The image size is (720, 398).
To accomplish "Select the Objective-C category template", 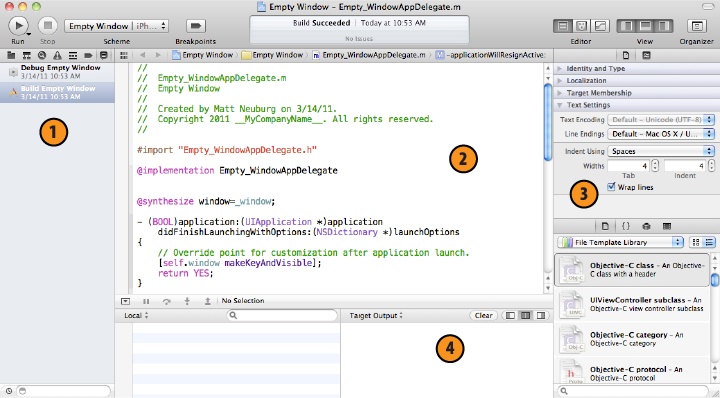I will tap(632, 339).
